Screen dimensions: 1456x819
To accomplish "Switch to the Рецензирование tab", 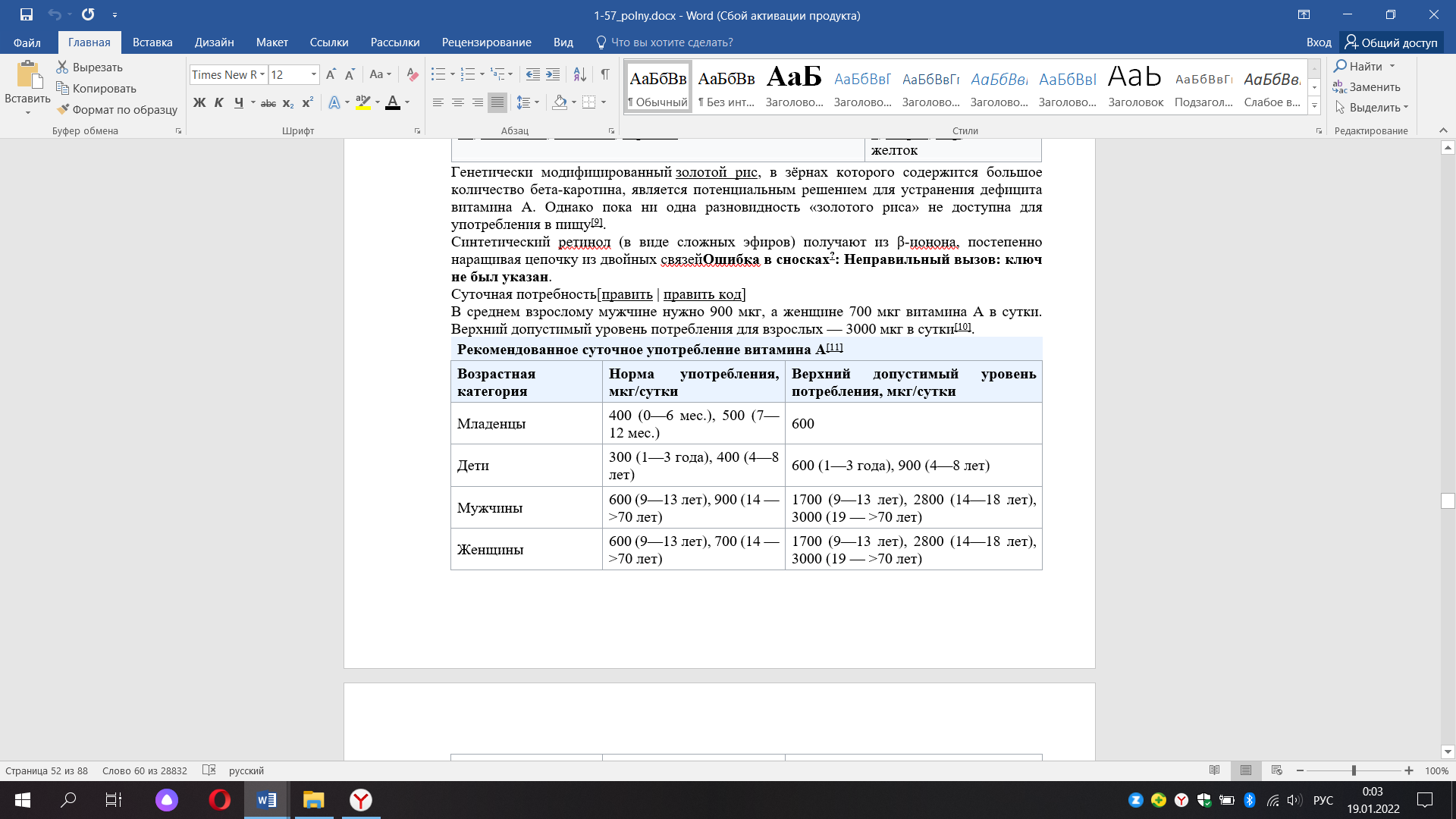I will (487, 42).
